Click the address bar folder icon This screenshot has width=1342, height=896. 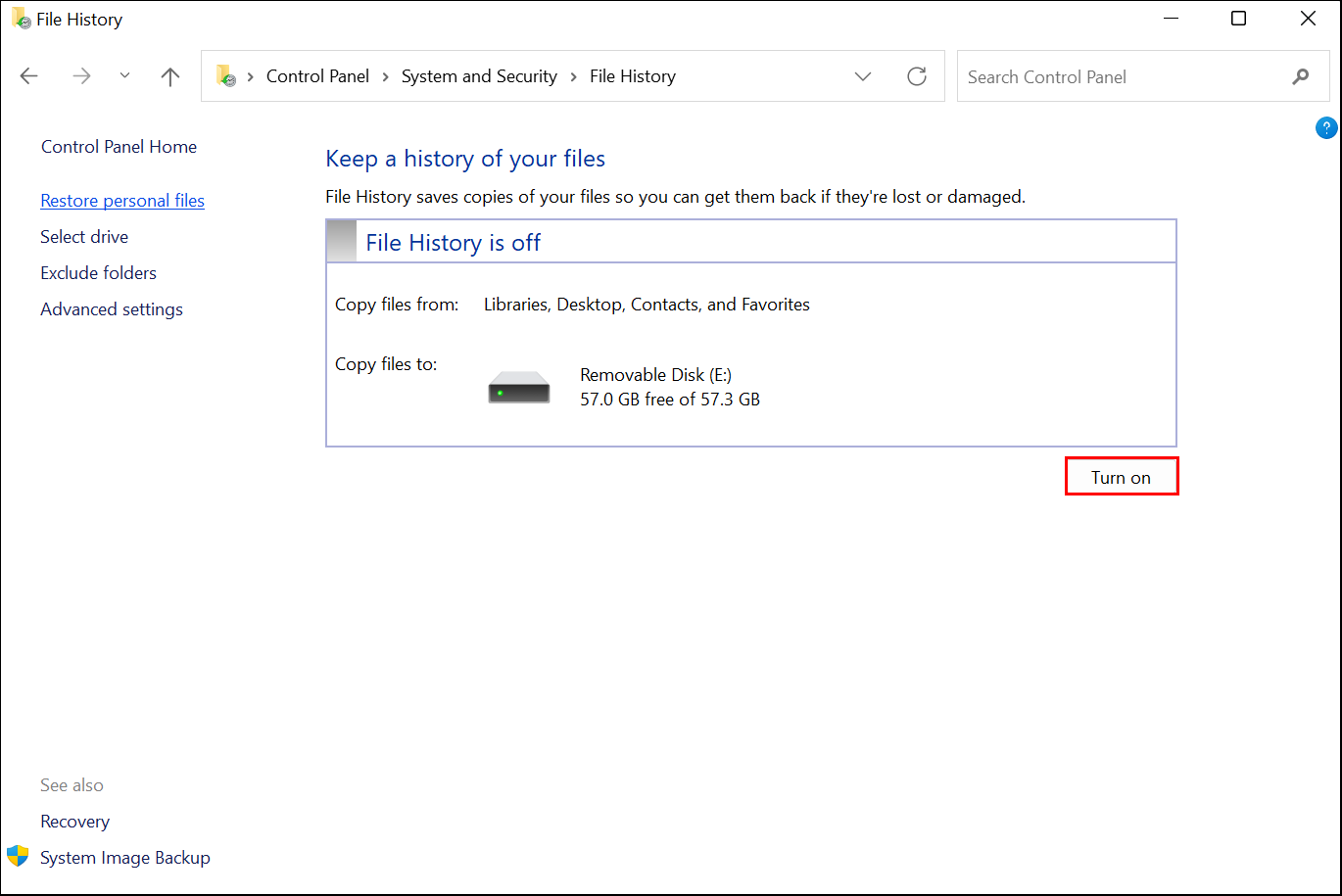pyautogui.click(x=226, y=76)
